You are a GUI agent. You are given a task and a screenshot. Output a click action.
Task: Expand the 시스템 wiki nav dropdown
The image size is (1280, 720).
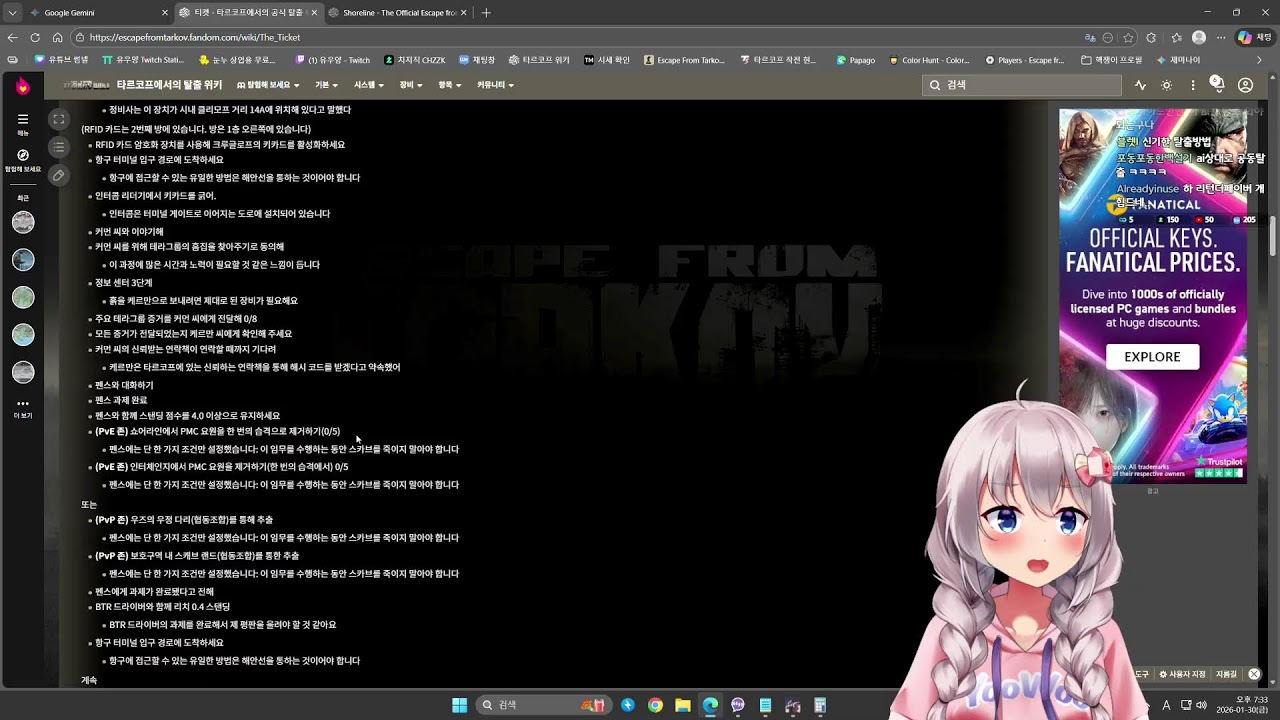tap(368, 85)
